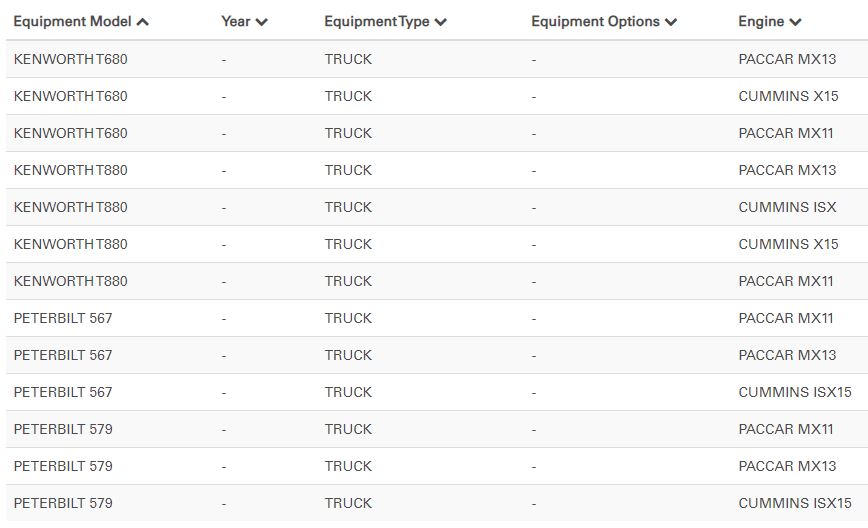The image size is (868, 528).
Task: Click the Equipment Options header text
Action: 595,21
